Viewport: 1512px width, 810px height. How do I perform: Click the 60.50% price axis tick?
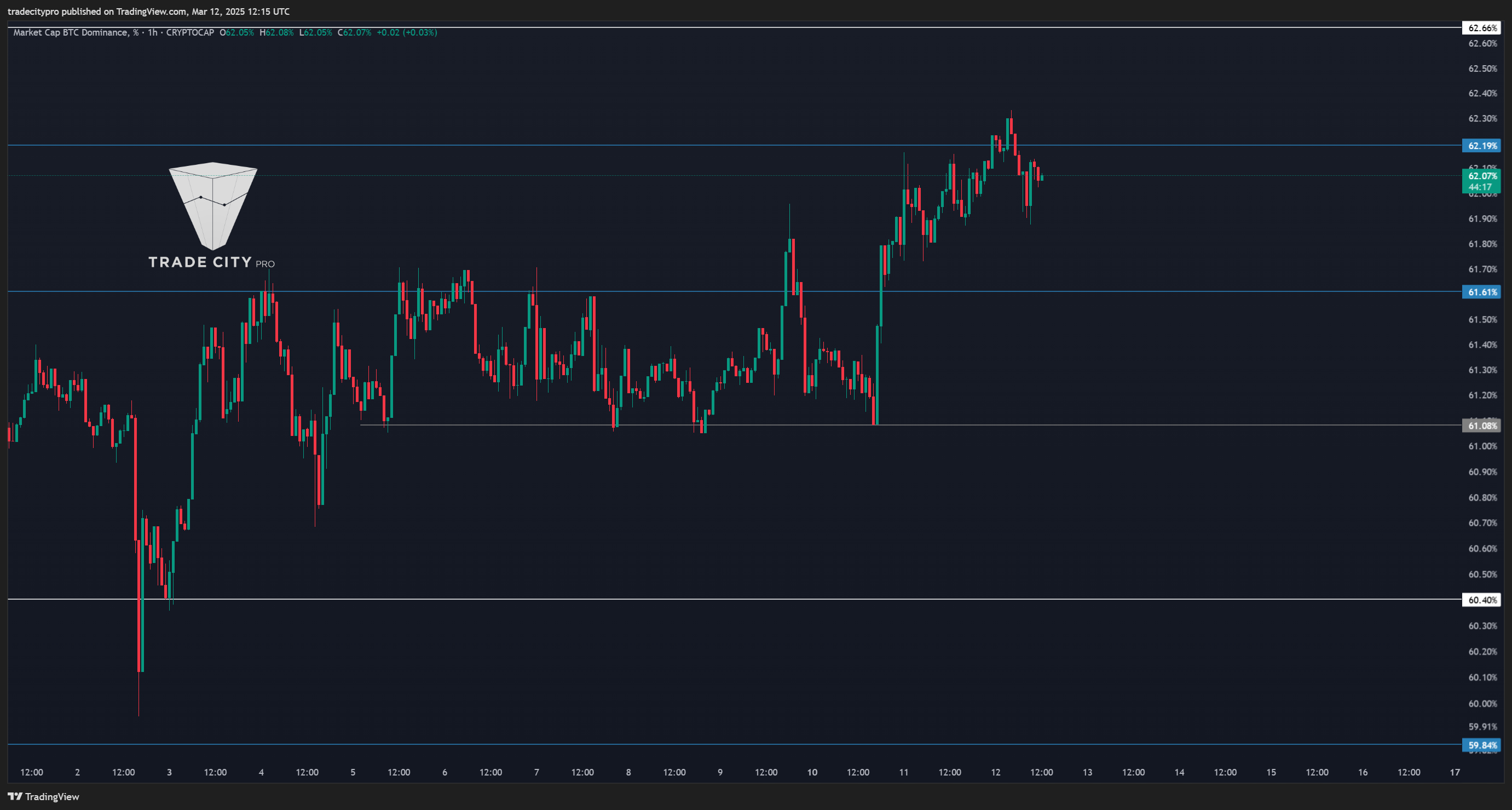pos(1482,575)
